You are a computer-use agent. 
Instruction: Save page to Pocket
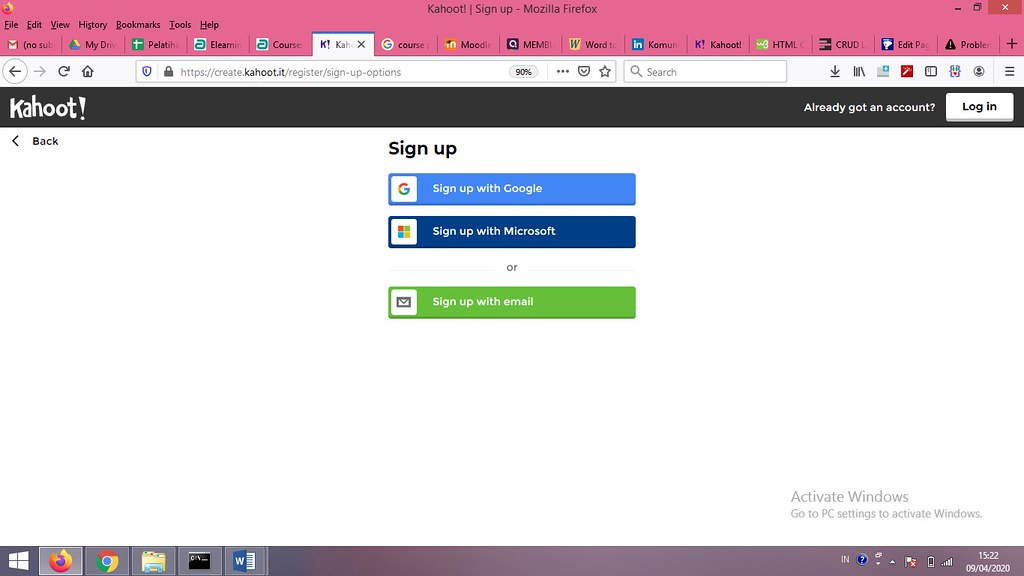[x=584, y=72]
